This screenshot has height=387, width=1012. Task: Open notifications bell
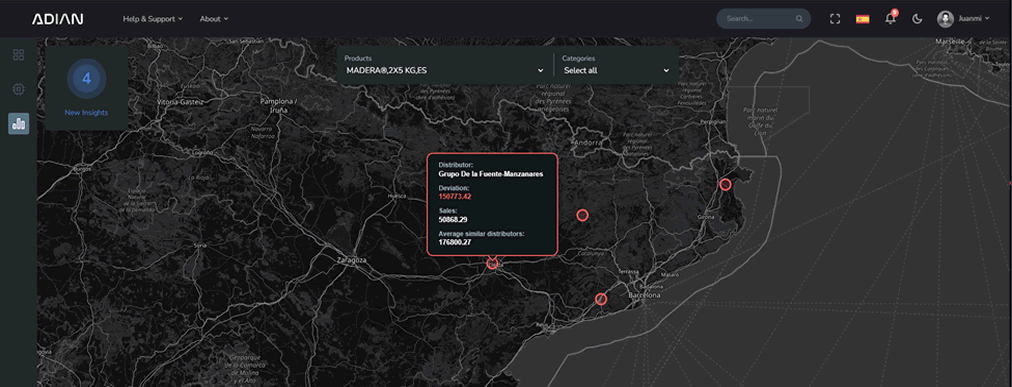890,19
